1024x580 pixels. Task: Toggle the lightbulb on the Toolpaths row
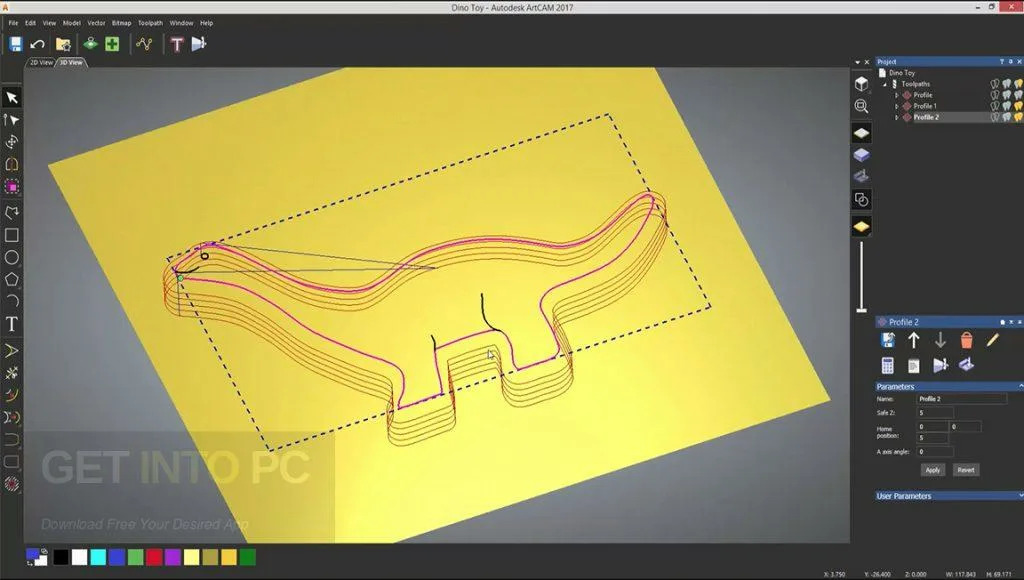(1018, 84)
